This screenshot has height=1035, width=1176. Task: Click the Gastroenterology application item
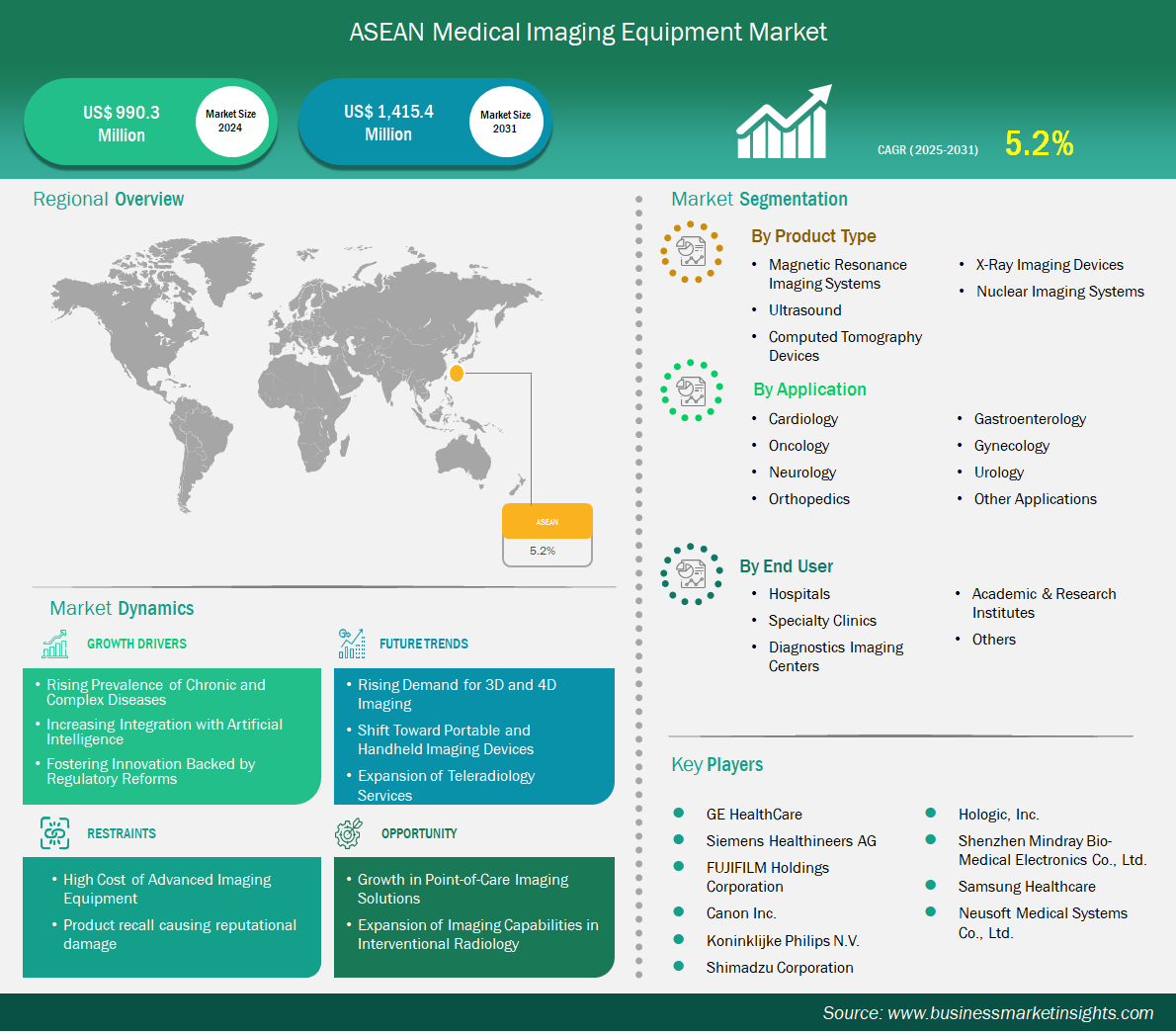1030,419
